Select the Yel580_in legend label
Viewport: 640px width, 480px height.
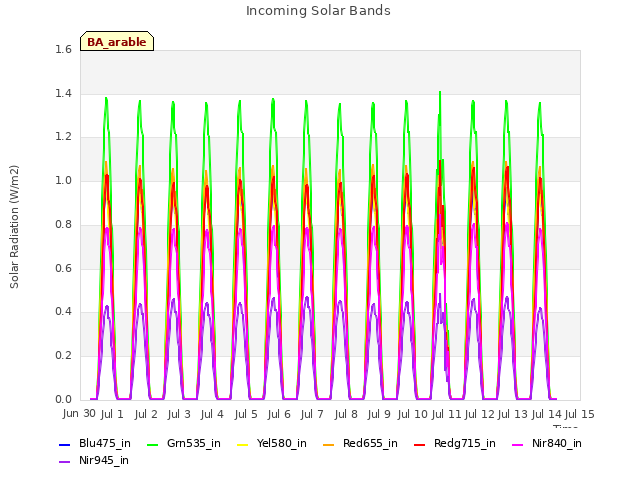[282, 444]
